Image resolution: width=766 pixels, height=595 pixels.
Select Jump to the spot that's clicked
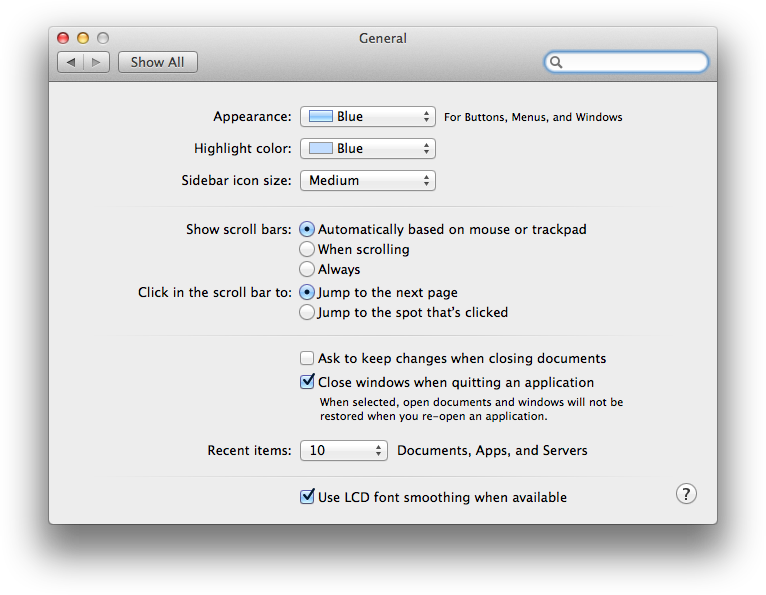(308, 313)
